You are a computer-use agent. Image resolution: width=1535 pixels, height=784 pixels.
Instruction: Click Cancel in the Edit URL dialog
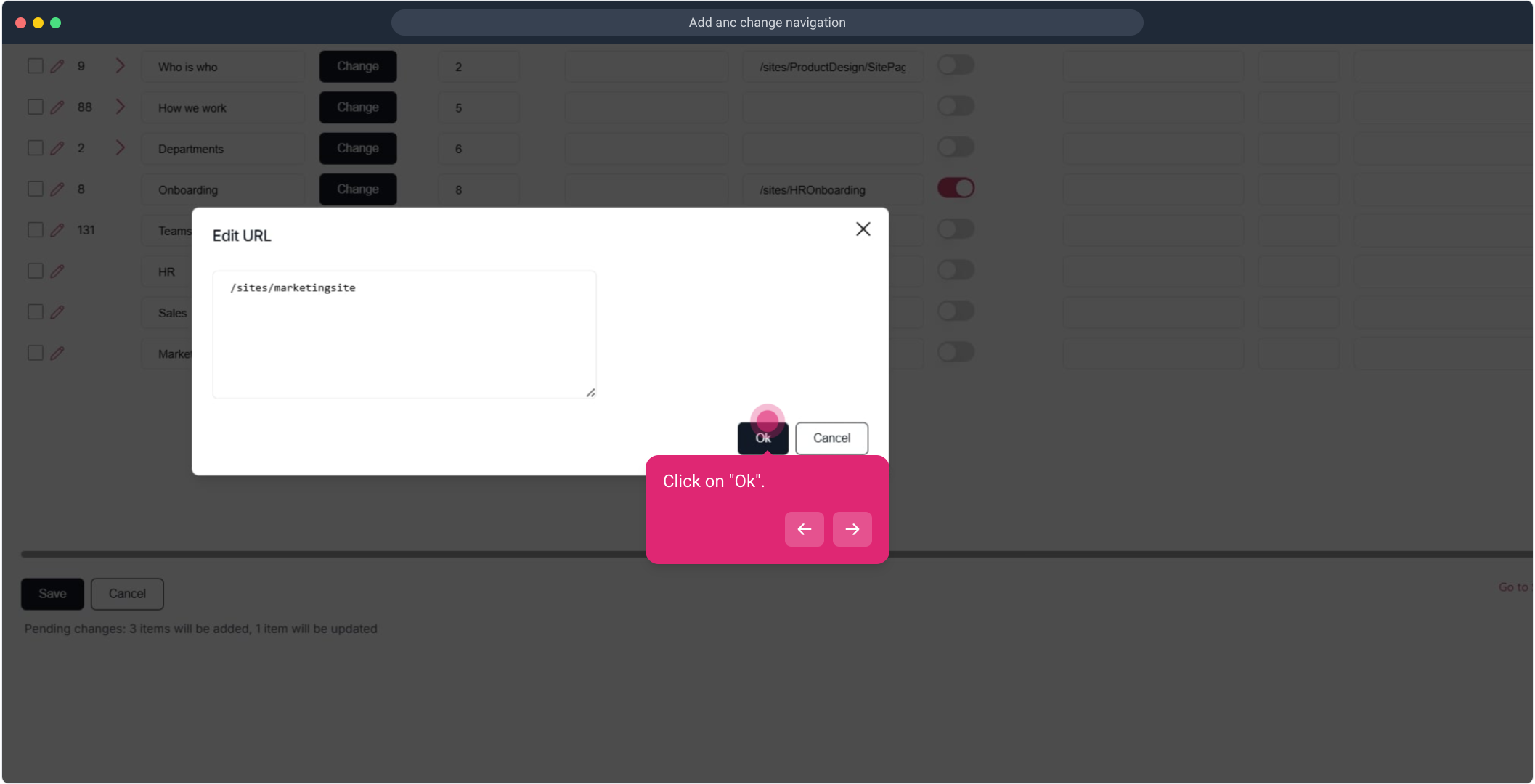pyautogui.click(x=831, y=438)
